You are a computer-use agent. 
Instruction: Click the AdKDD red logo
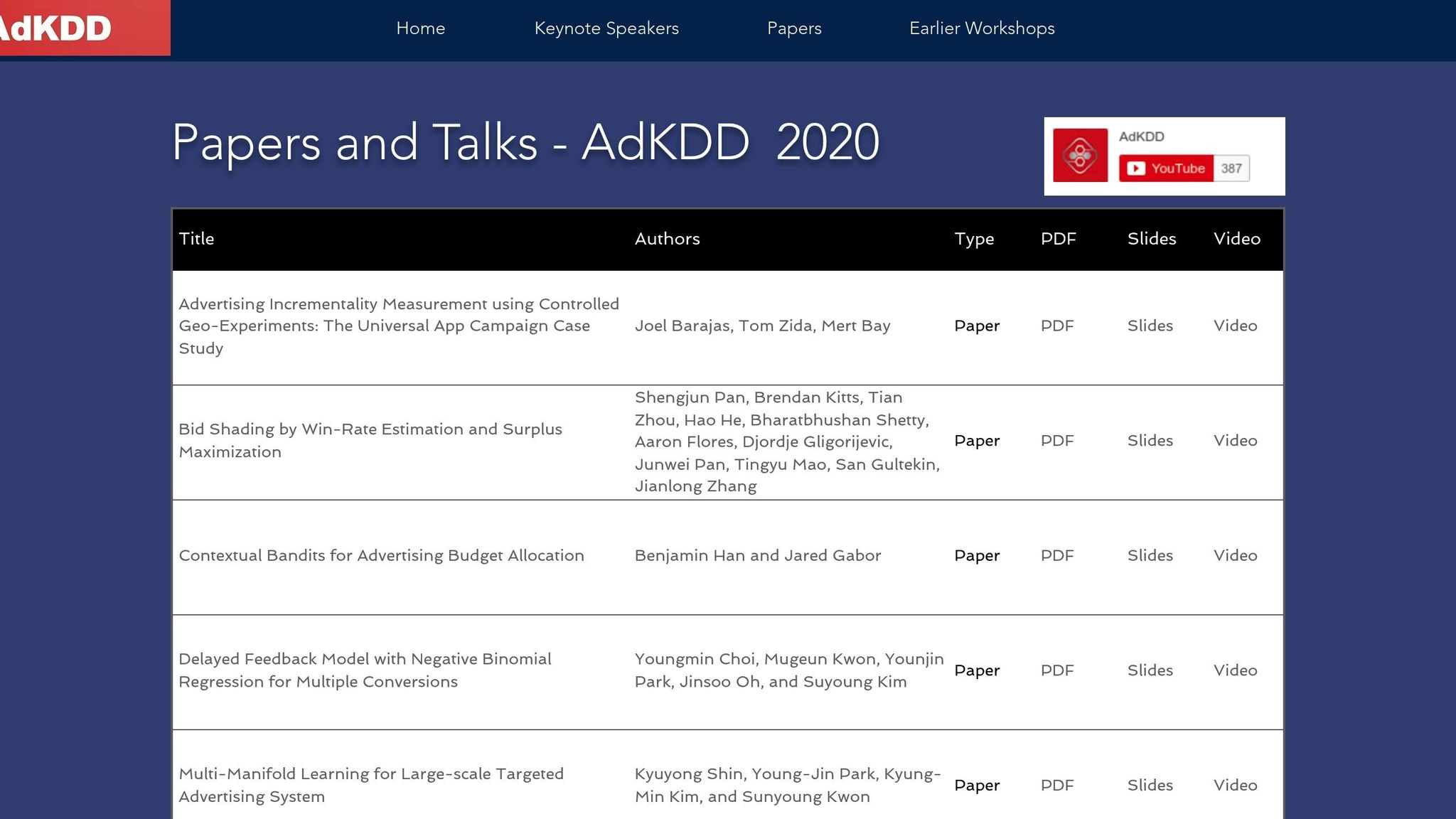[x=84, y=28]
